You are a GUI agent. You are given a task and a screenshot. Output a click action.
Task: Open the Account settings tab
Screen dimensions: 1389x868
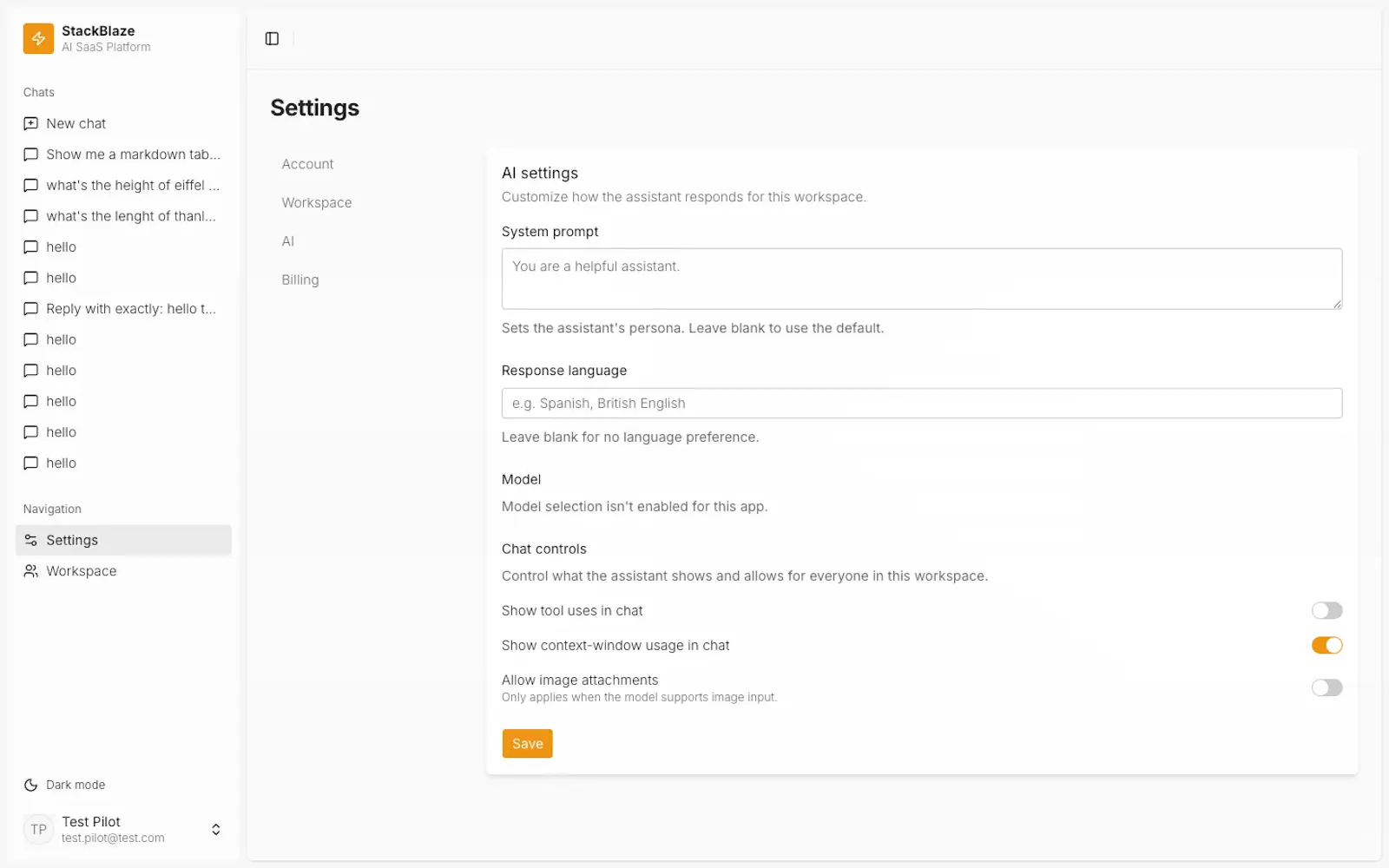tap(307, 164)
